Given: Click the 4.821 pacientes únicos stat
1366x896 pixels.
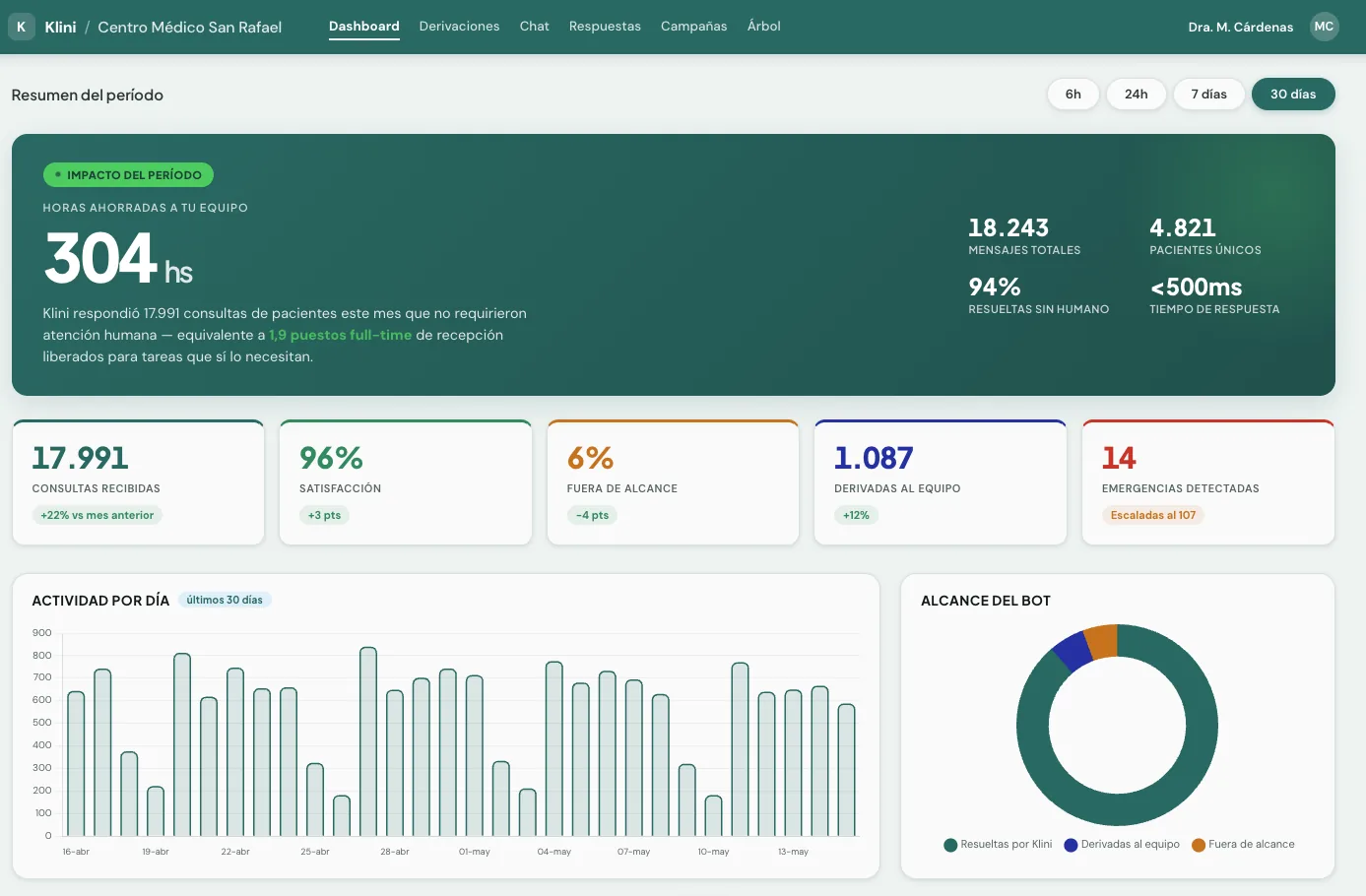Looking at the screenshot, I should coord(1205,237).
